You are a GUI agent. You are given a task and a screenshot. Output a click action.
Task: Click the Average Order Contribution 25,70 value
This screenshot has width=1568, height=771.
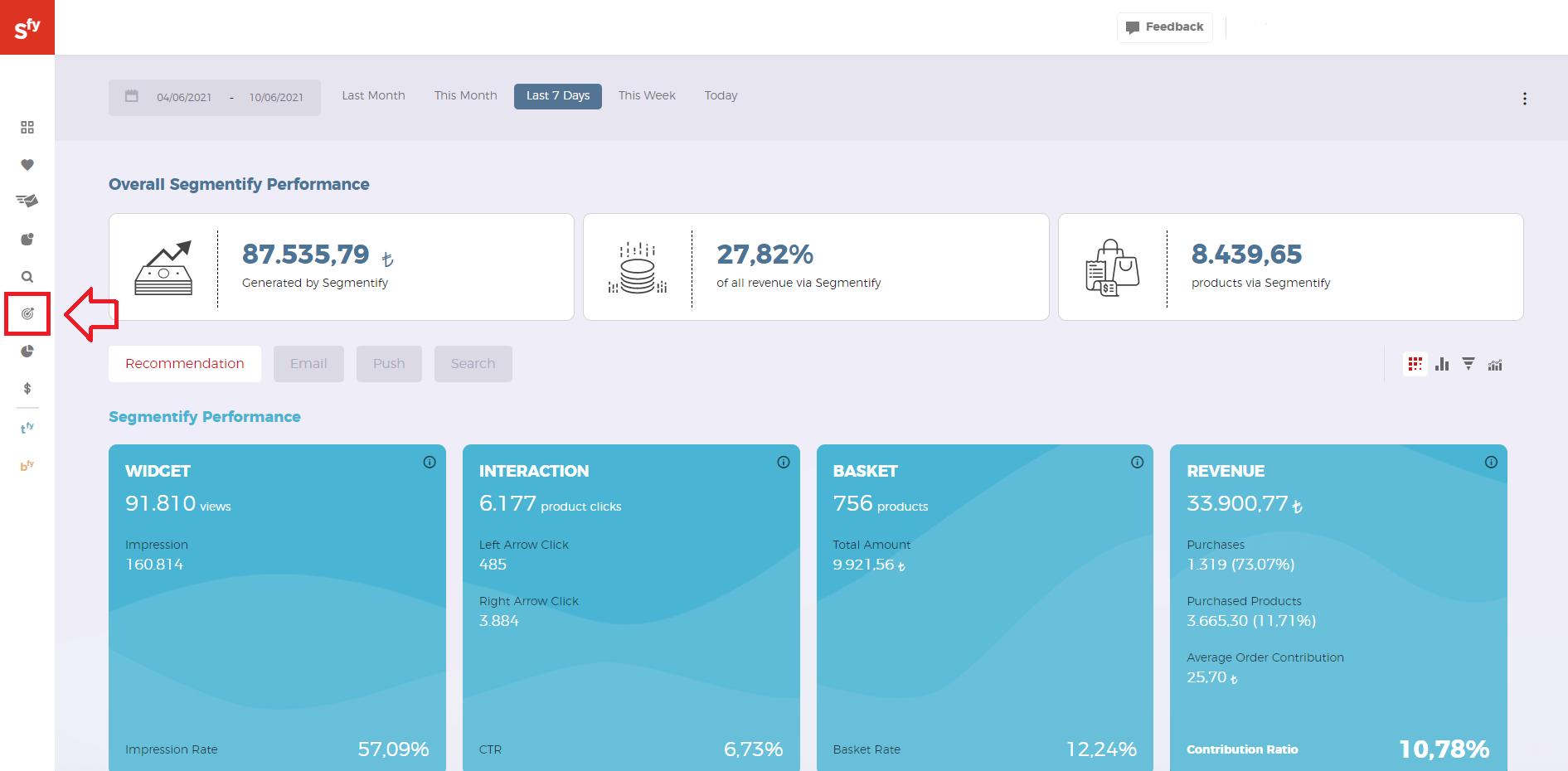(x=1212, y=677)
